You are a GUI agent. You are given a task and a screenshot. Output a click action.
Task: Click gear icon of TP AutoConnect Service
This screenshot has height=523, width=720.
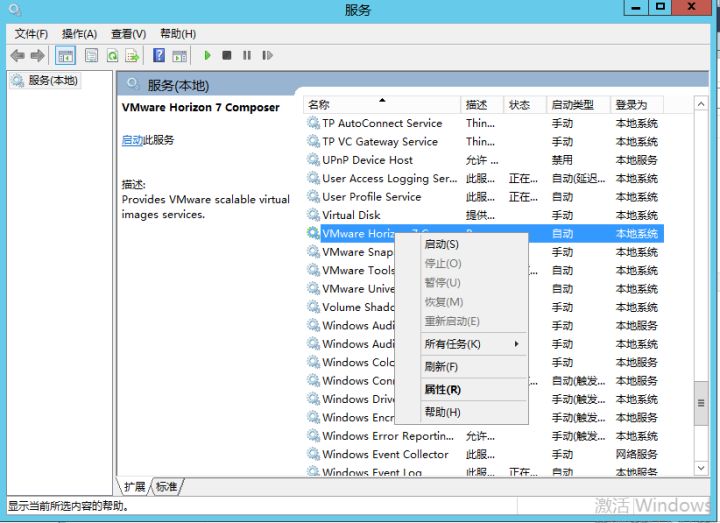tap(313, 123)
